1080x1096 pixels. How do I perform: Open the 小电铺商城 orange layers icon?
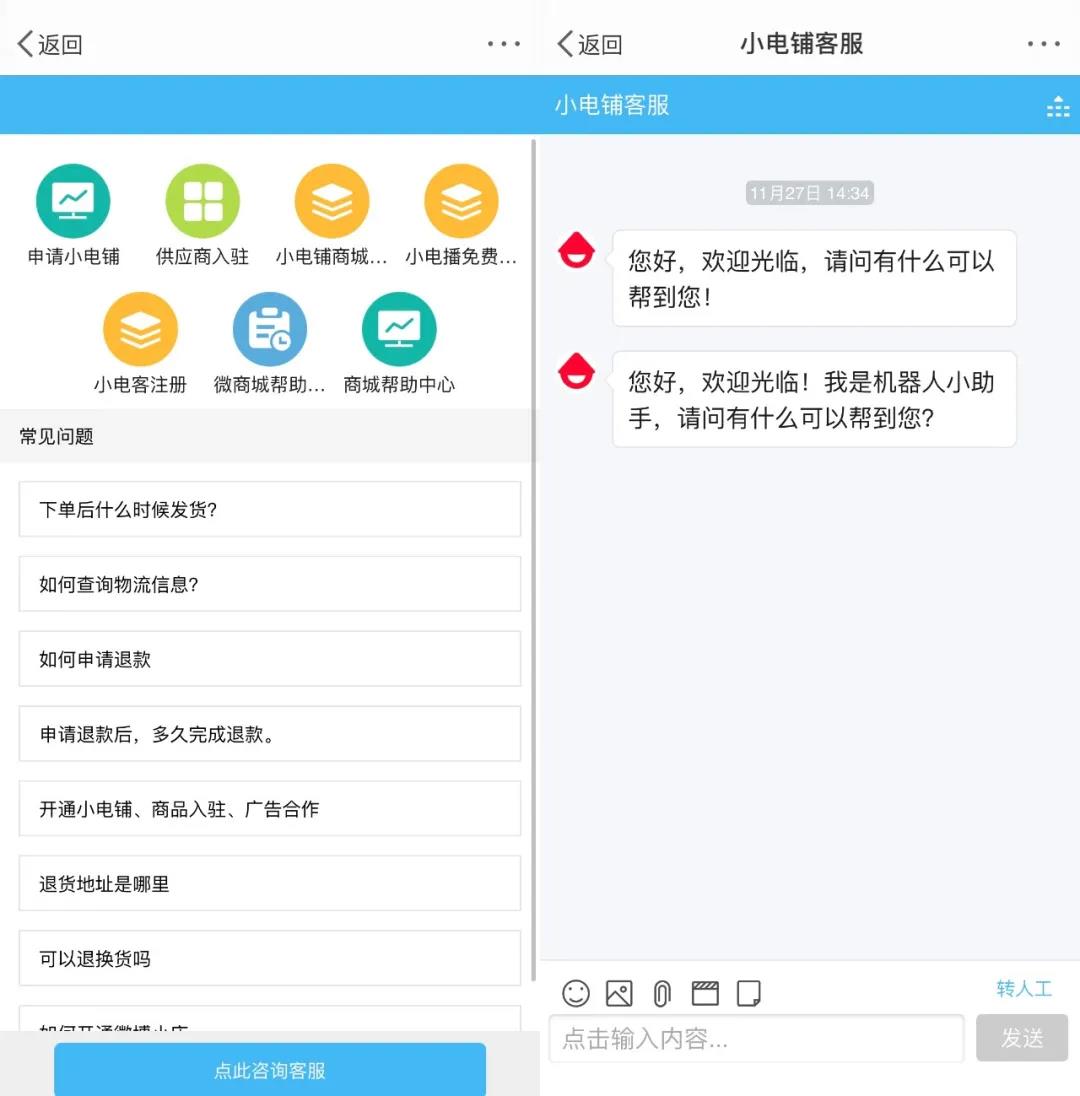pos(332,201)
